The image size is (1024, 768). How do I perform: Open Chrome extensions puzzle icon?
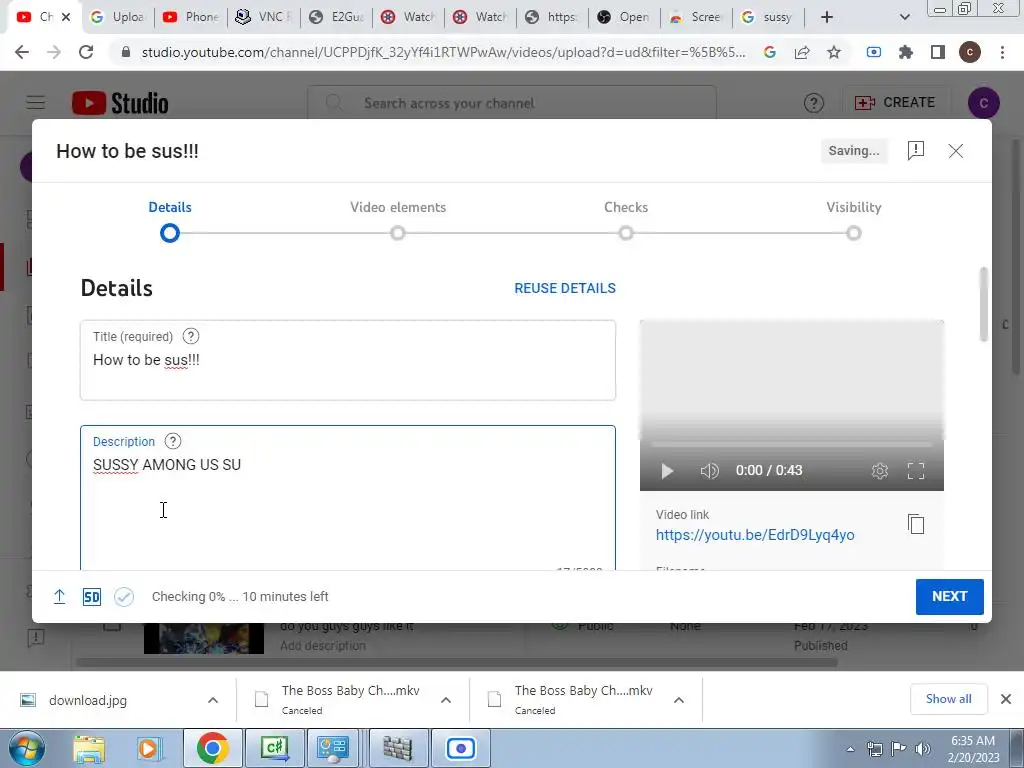click(906, 52)
